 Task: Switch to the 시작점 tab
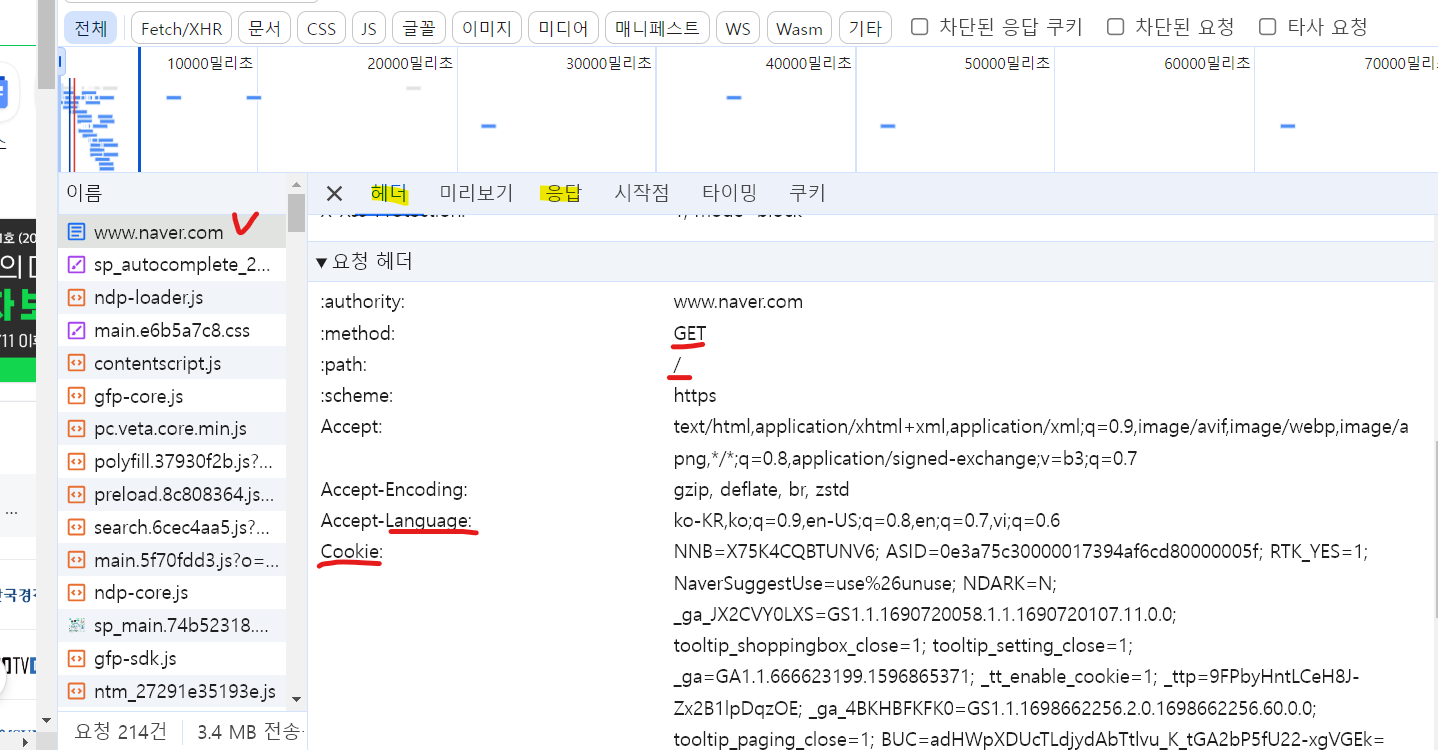coord(642,193)
